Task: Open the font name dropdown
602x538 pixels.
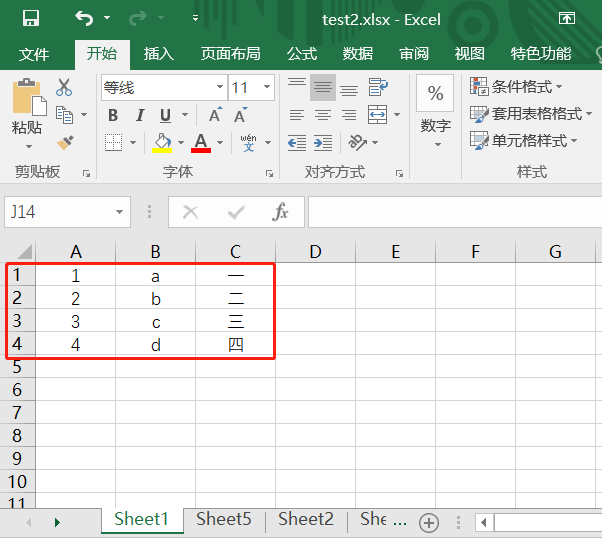Action: click(x=217, y=88)
